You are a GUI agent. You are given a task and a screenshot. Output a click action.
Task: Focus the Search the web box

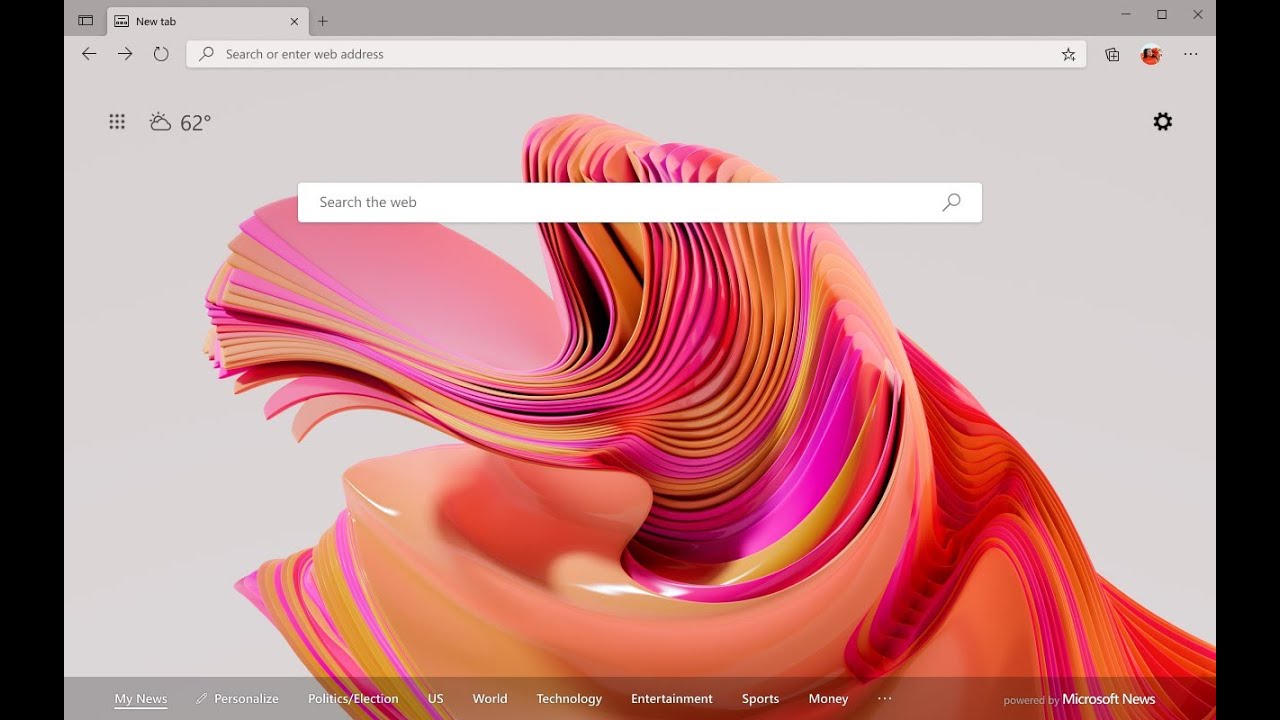[x=620, y=202]
